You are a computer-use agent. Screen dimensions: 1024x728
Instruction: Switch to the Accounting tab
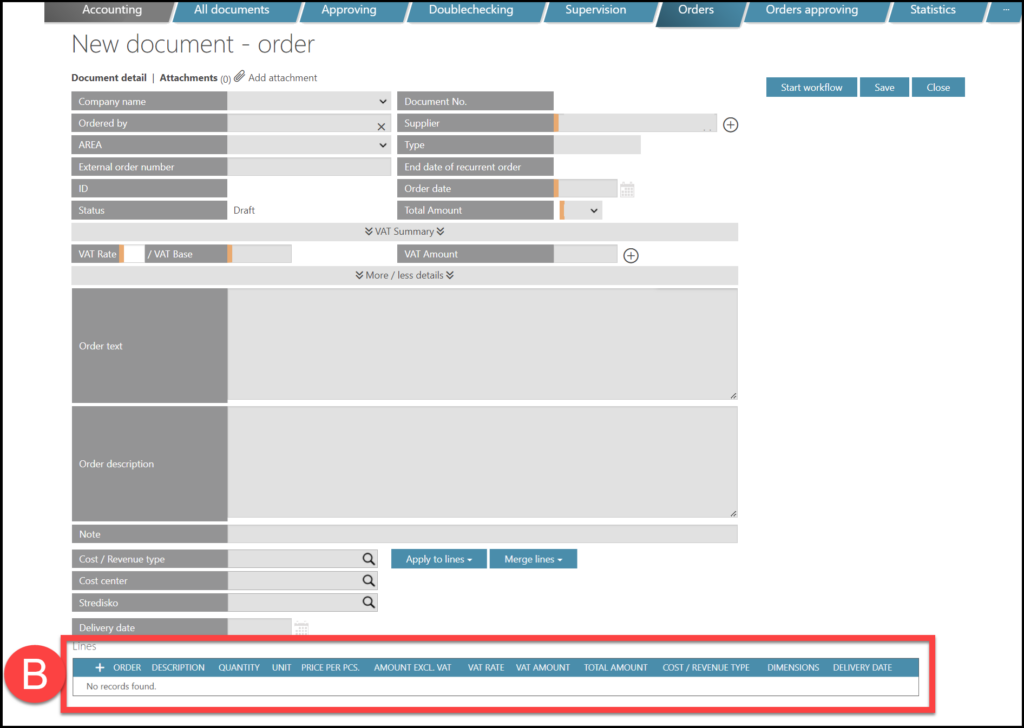(112, 10)
